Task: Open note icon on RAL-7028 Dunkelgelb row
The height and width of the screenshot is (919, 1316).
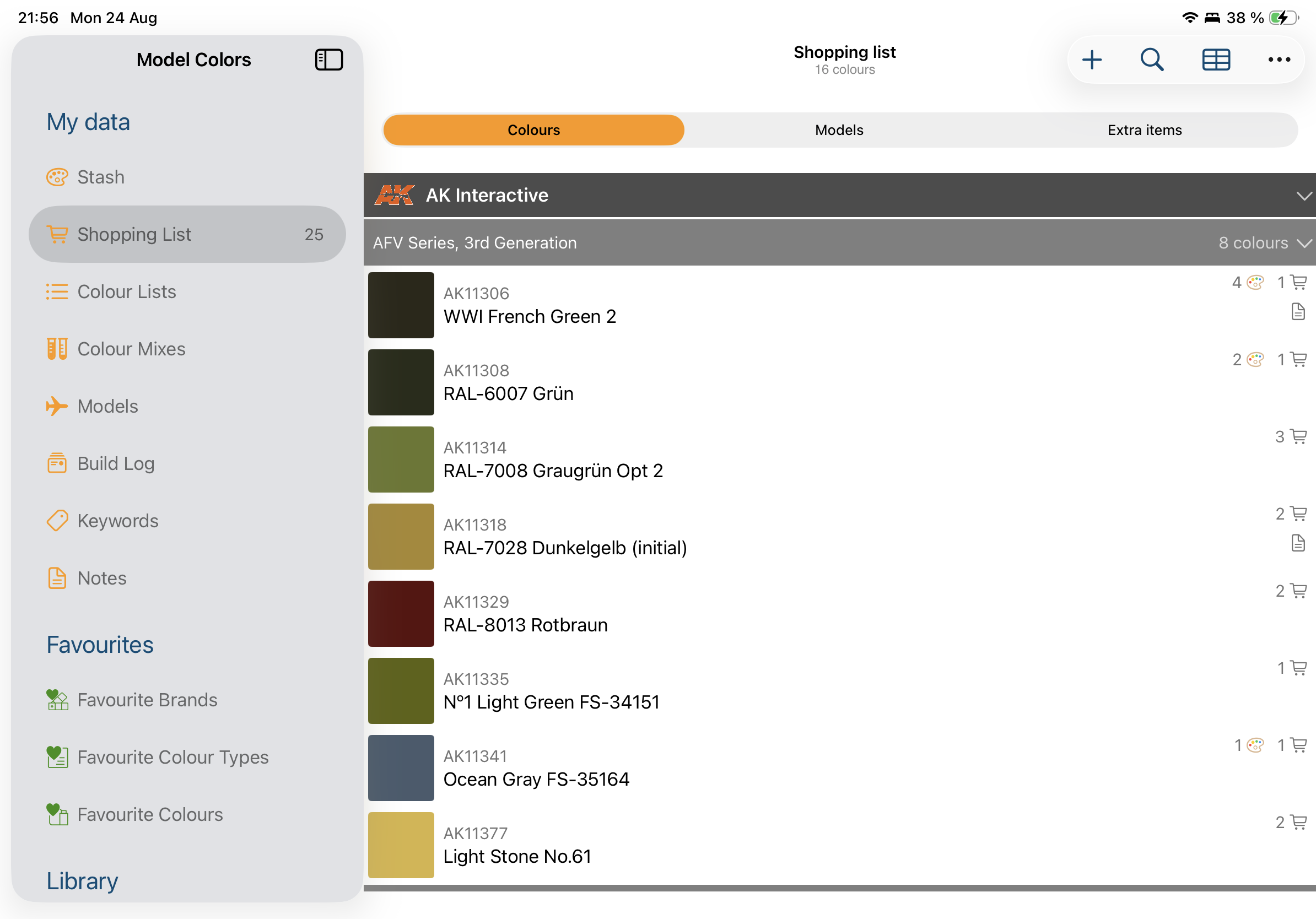Action: pyautogui.click(x=1298, y=543)
